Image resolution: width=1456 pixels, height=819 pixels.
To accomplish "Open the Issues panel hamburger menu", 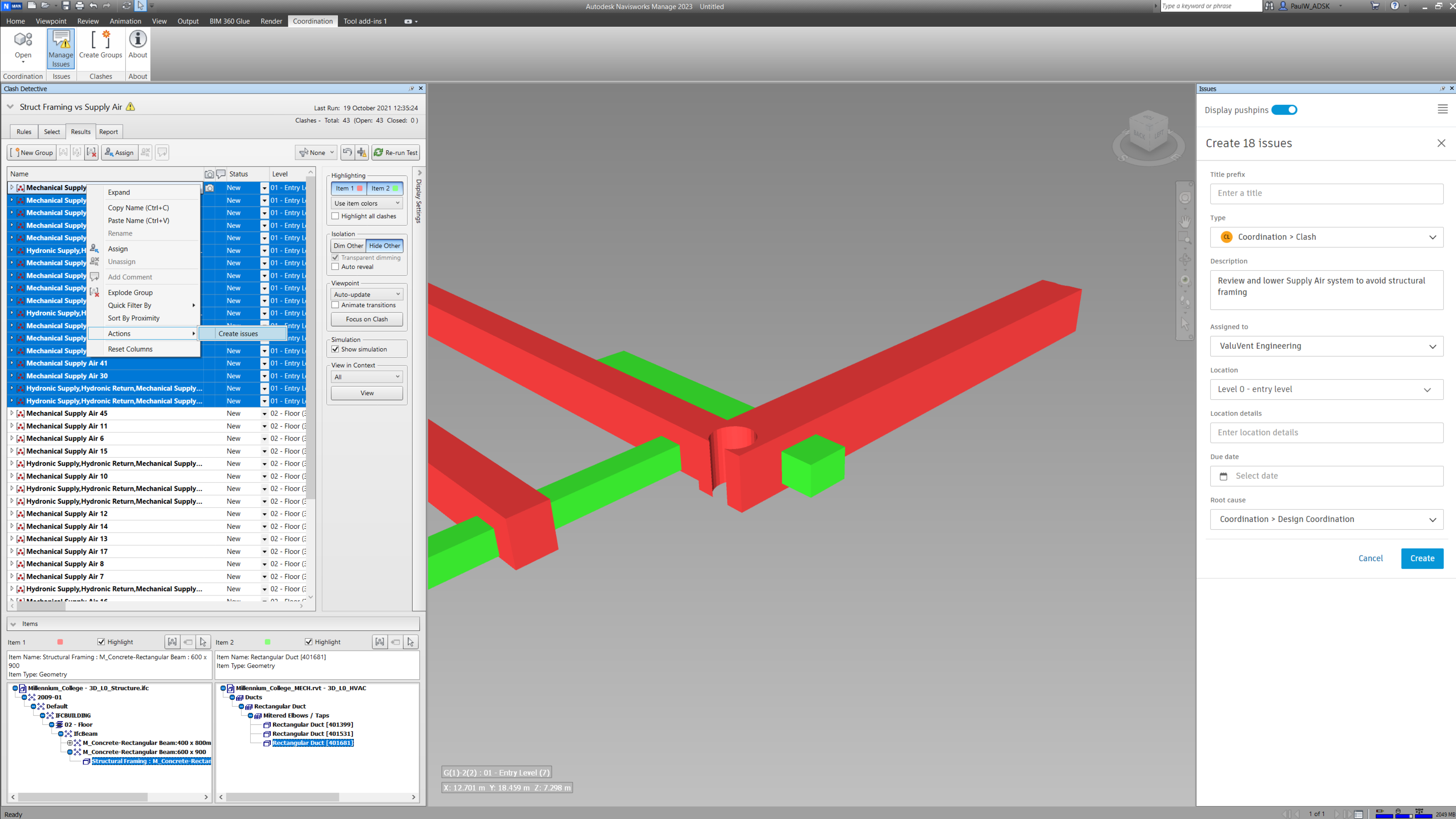I will pos(1442,110).
